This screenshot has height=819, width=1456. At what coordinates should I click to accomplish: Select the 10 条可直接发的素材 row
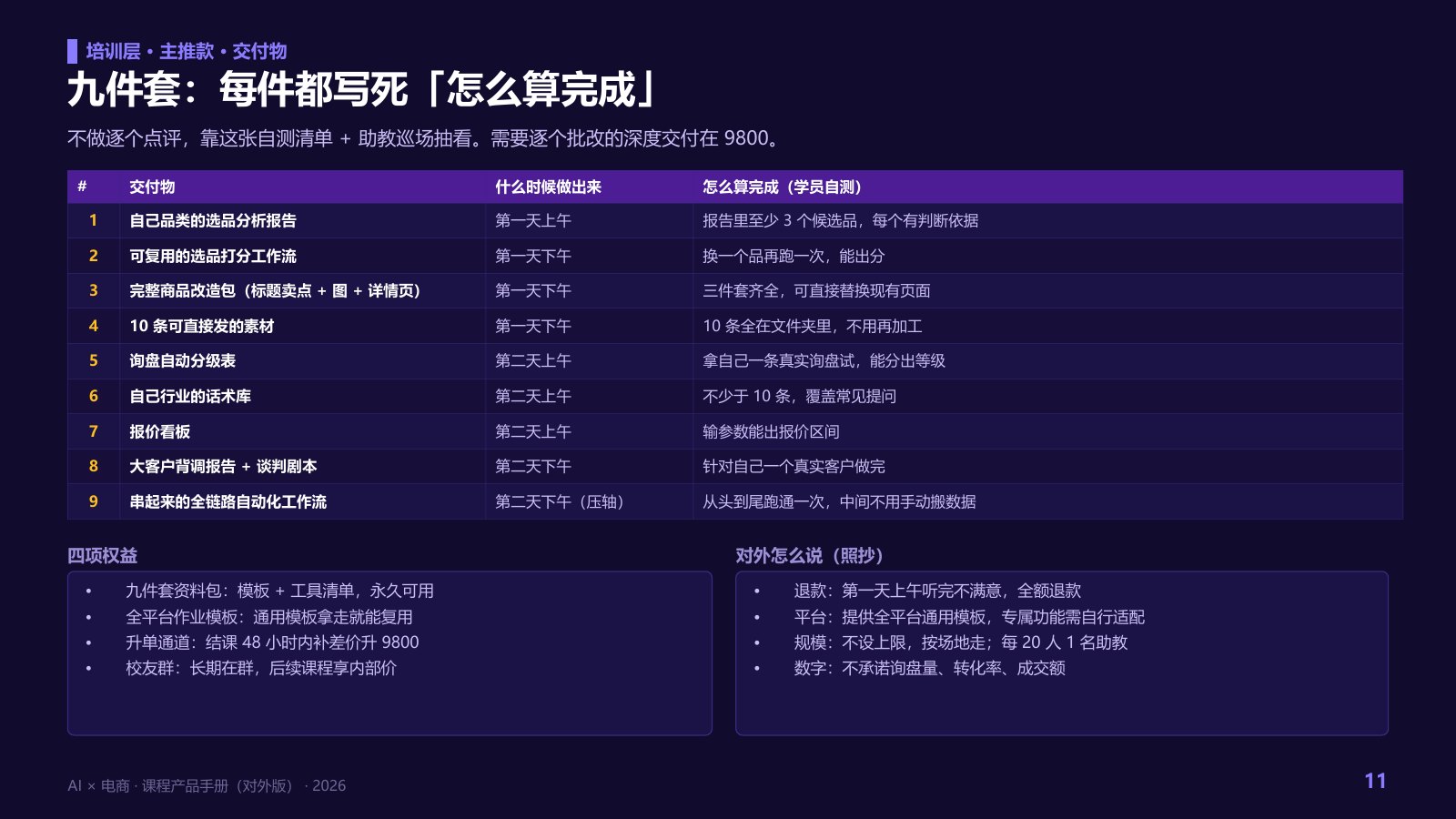click(x=735, y=326)
